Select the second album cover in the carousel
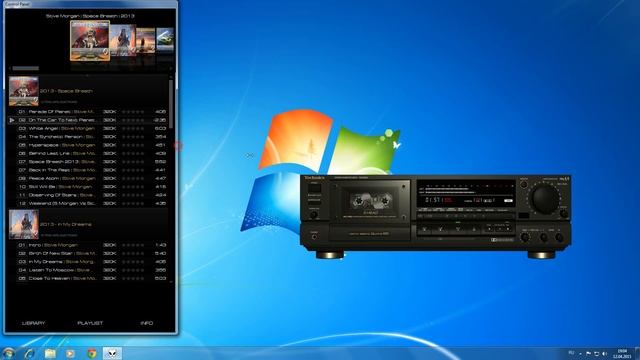The height and width of the screenshot is (360, 640). point(123,40)
